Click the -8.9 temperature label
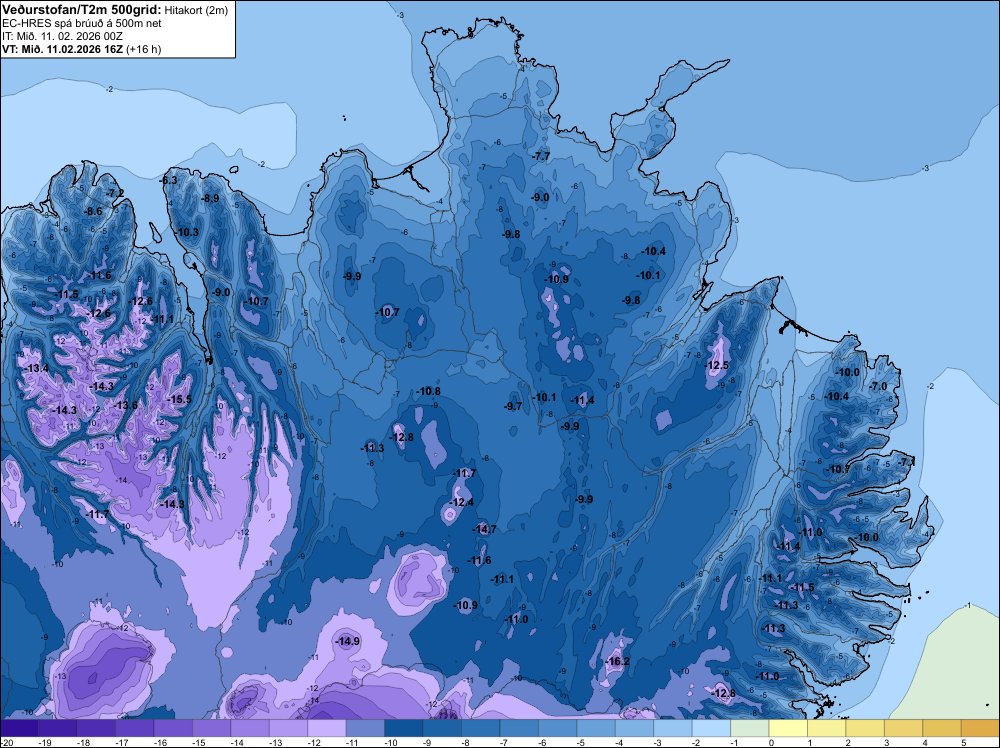 click(x=210, y=198)
